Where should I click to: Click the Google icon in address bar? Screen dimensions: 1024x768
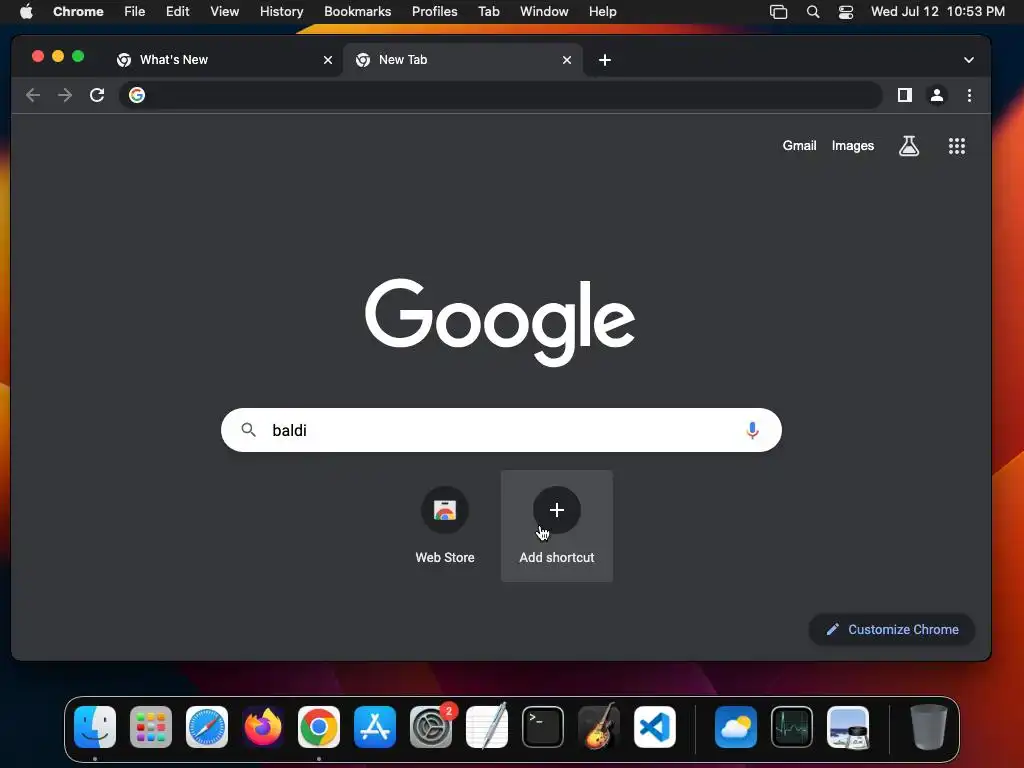(136, 95)
